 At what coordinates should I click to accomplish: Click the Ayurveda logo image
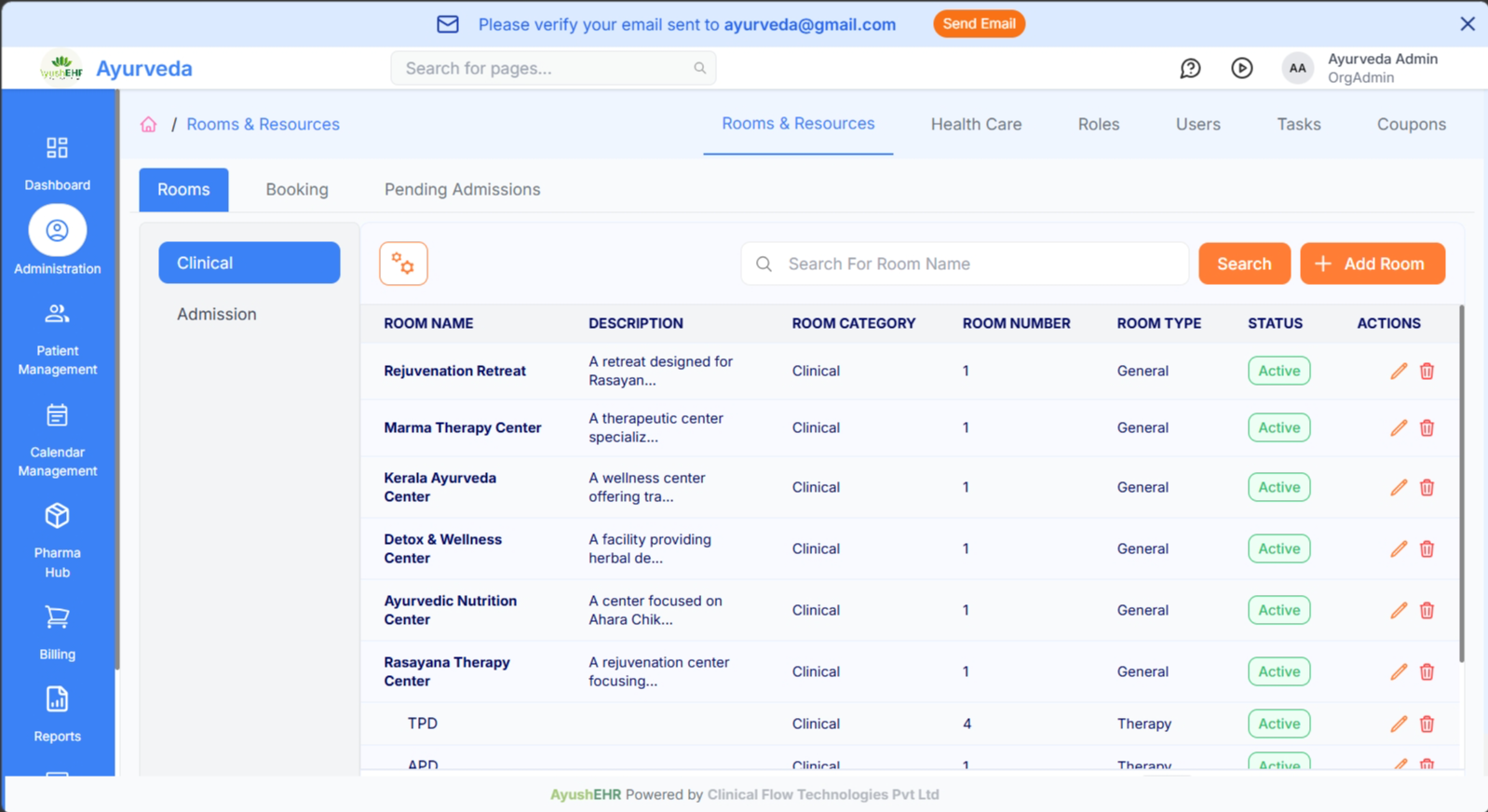[x=61, y=68]
